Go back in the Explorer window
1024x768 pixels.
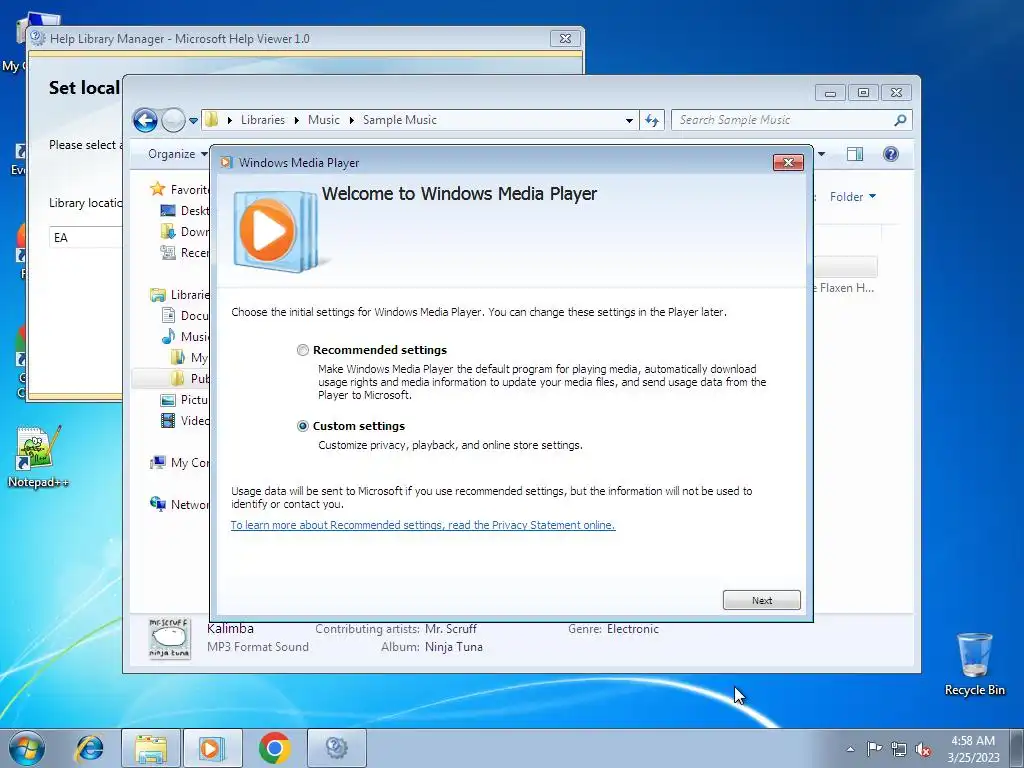145,120
